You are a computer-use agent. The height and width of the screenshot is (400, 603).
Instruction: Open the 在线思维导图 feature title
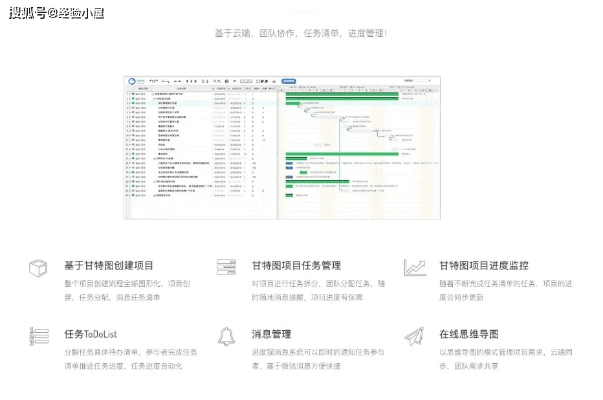[468, 334]
